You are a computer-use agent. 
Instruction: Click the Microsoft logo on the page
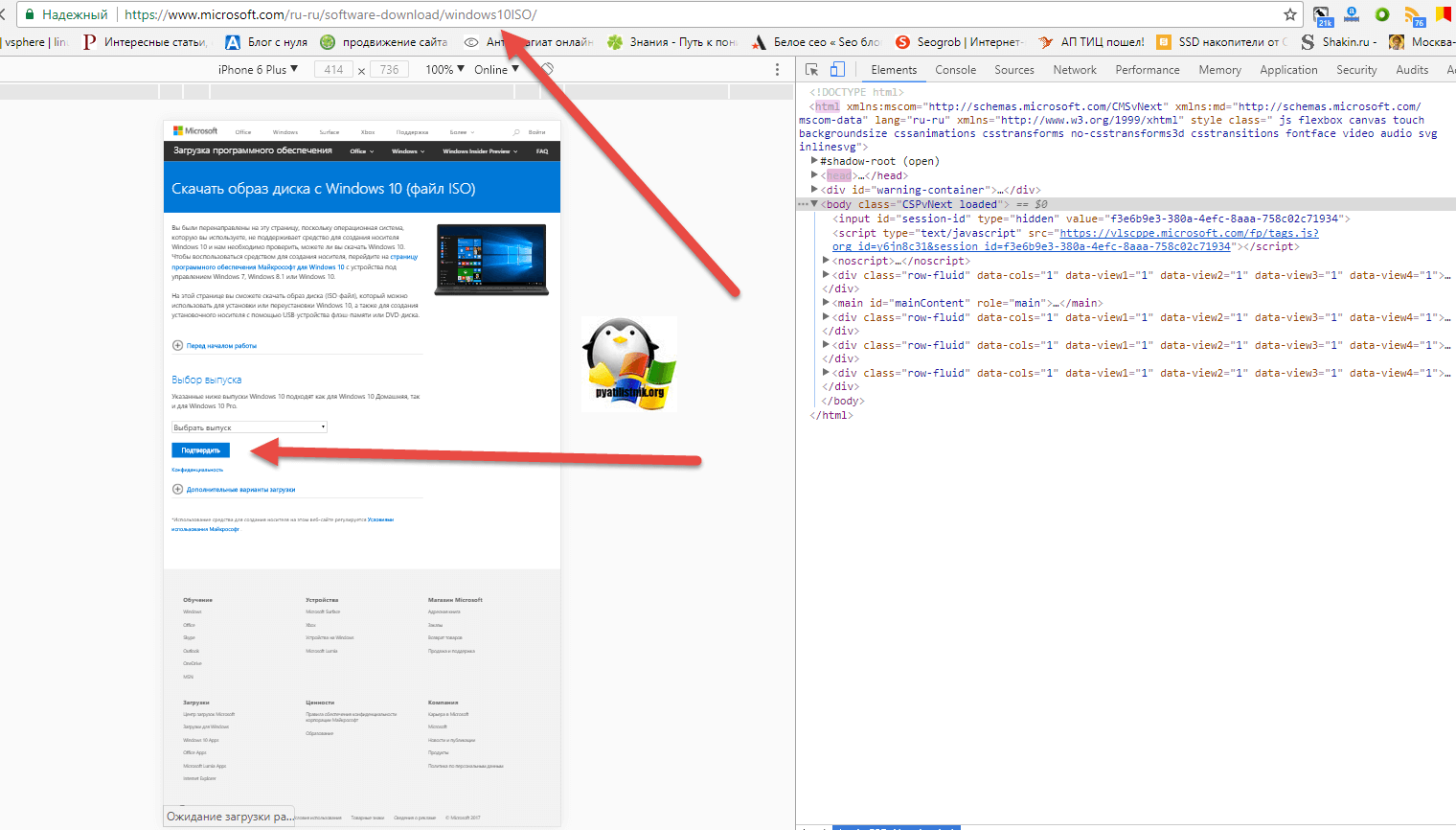pos(195,131)
